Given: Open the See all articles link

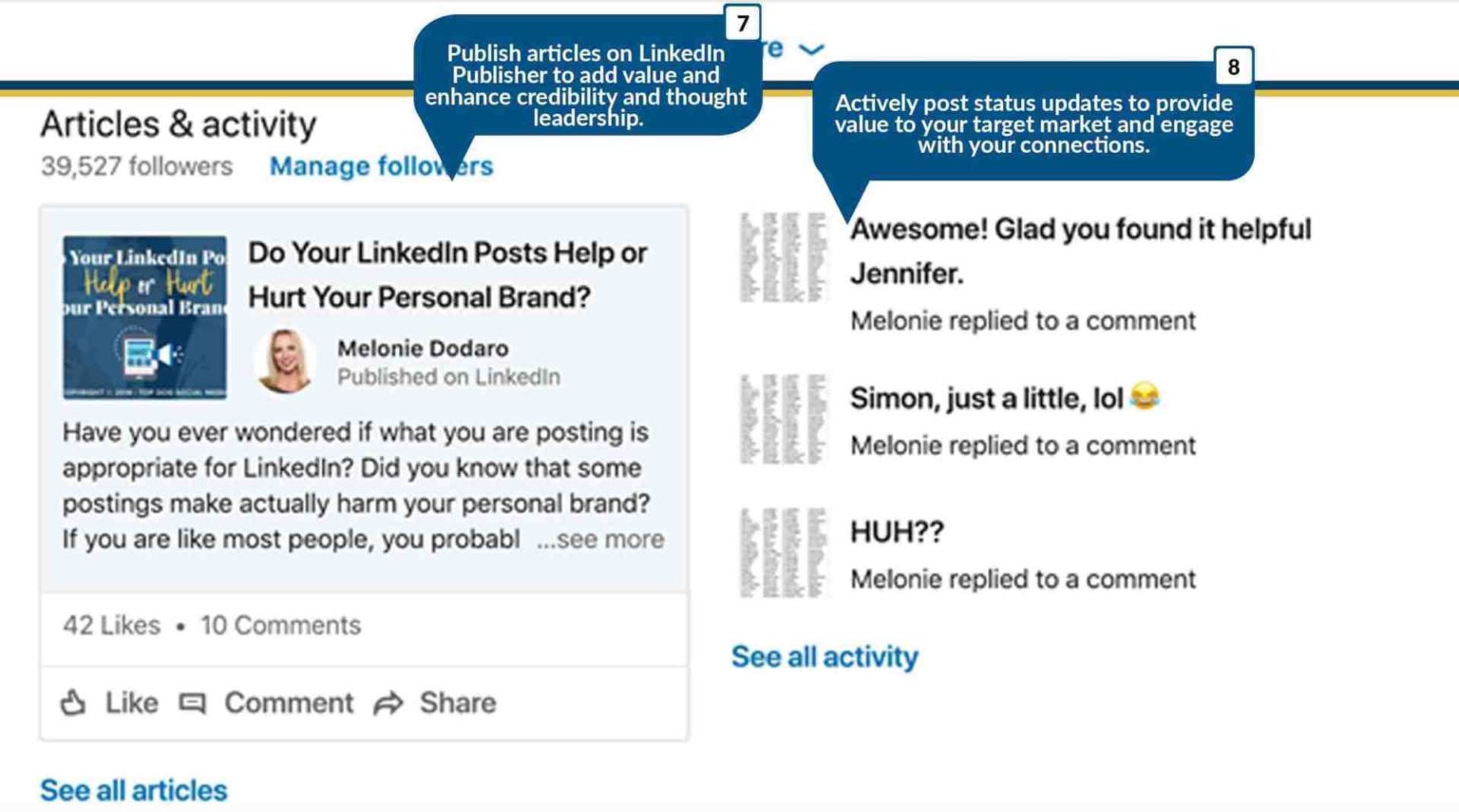Looking at the screenshot, I should (x=134, y=790).
